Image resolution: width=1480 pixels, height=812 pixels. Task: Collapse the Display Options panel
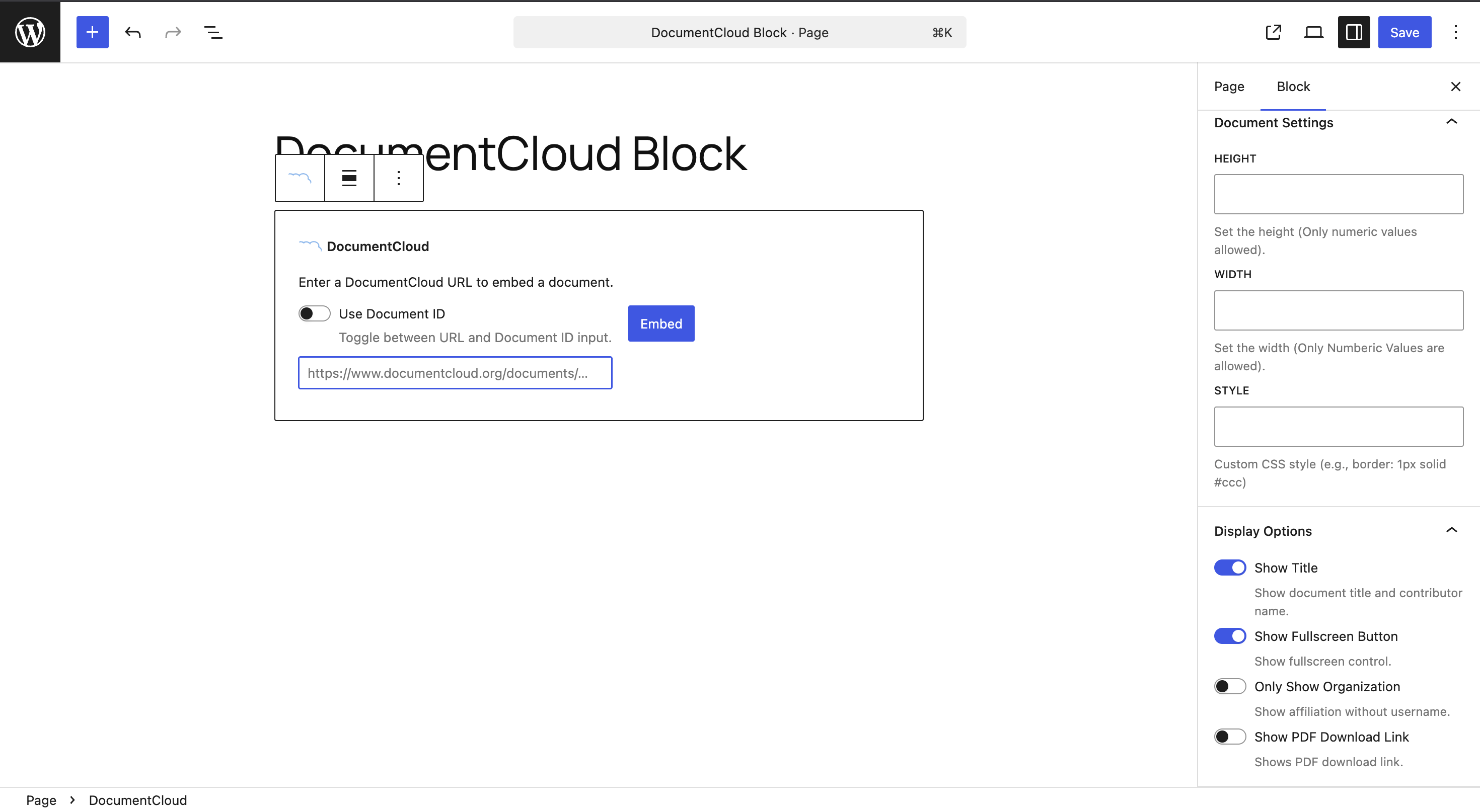point(1451,530)
